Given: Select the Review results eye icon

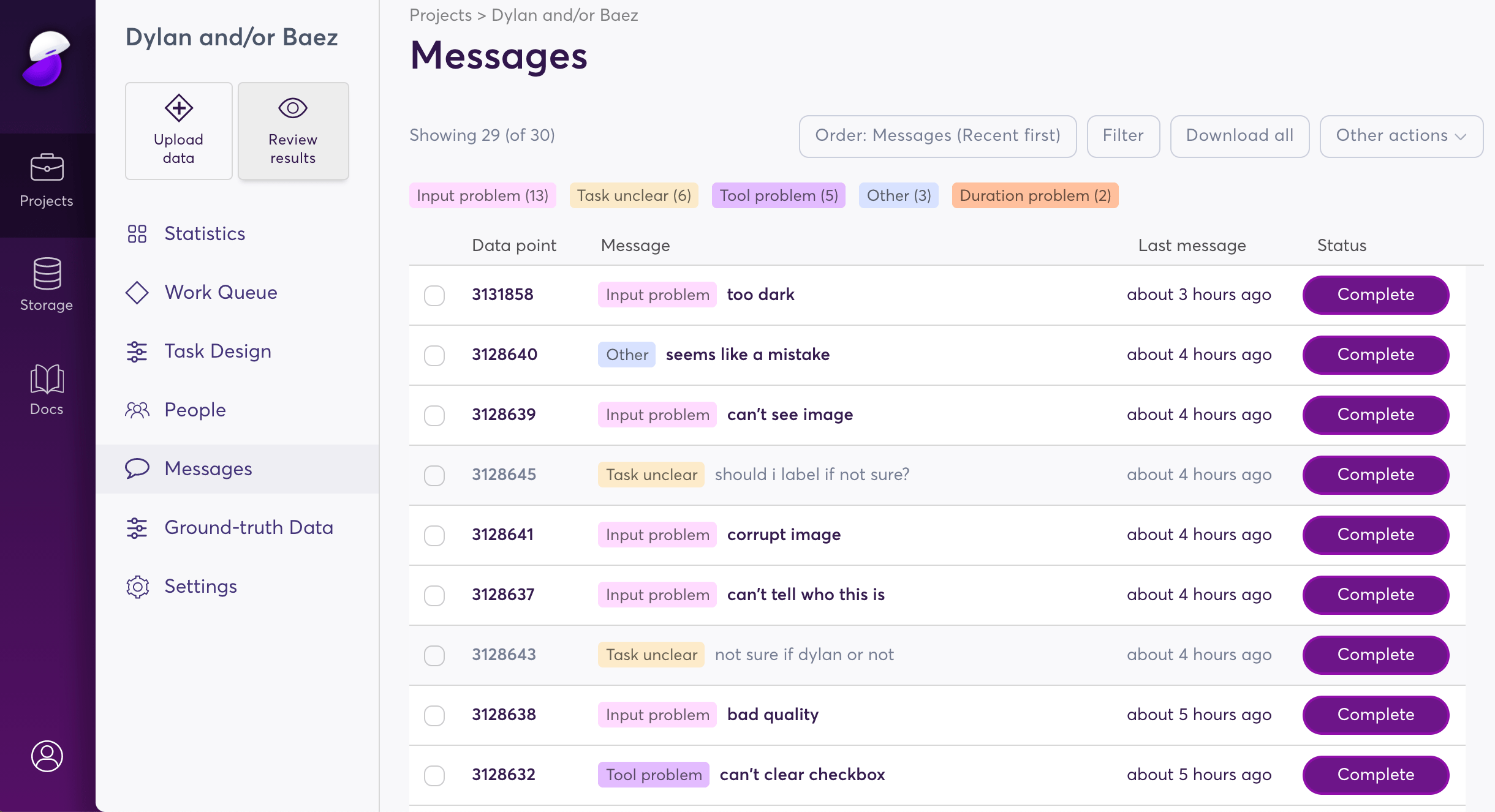Looking at the screenshot, I should tap(292, 108).
